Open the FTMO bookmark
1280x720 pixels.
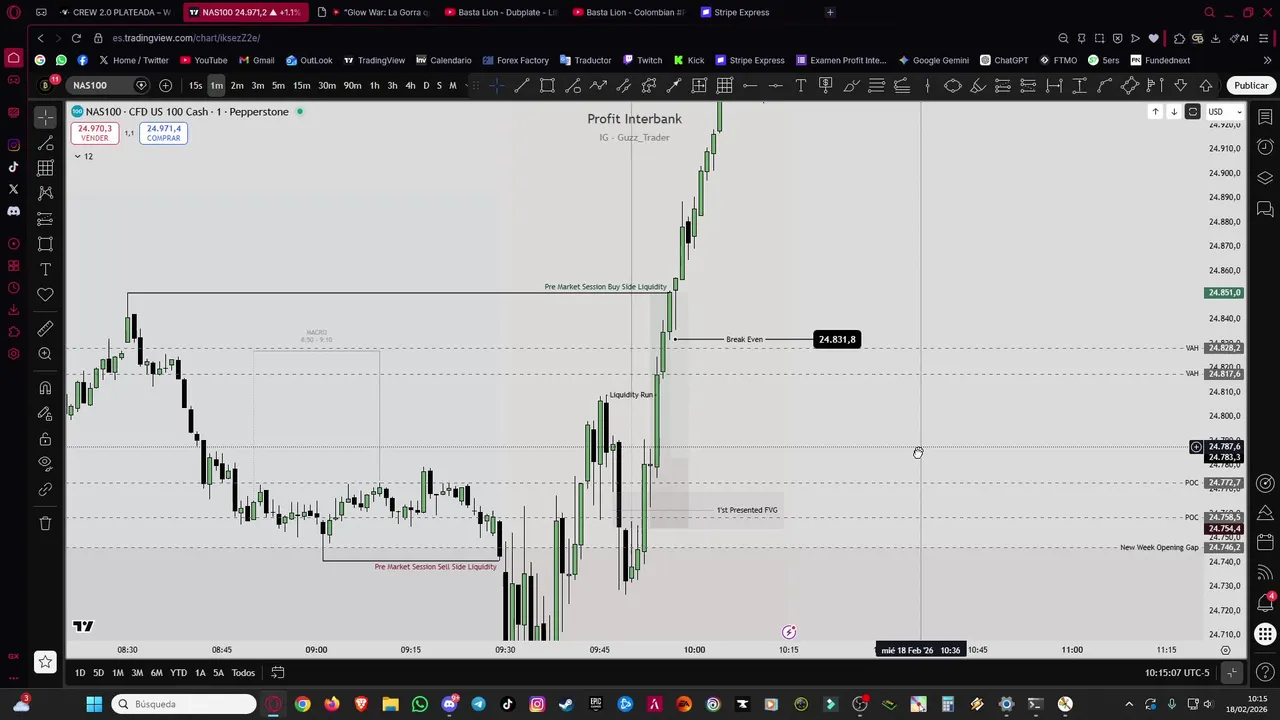click(x=1058, y=60)
